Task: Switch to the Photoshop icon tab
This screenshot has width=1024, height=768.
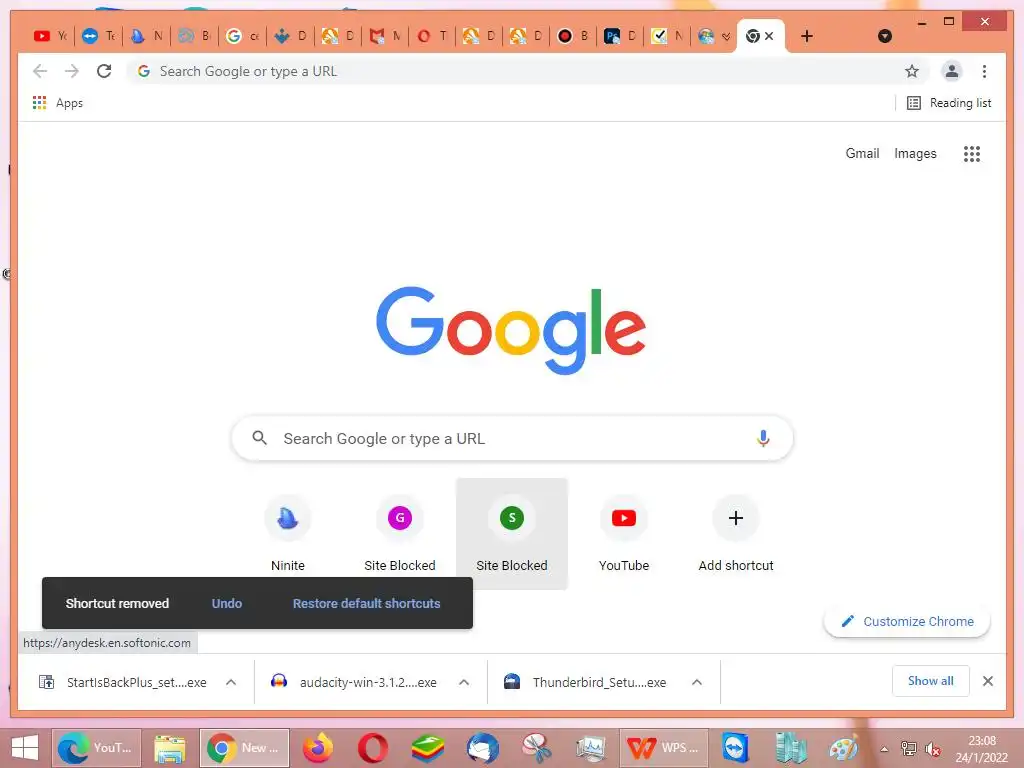Action: (x=620, y=36)
